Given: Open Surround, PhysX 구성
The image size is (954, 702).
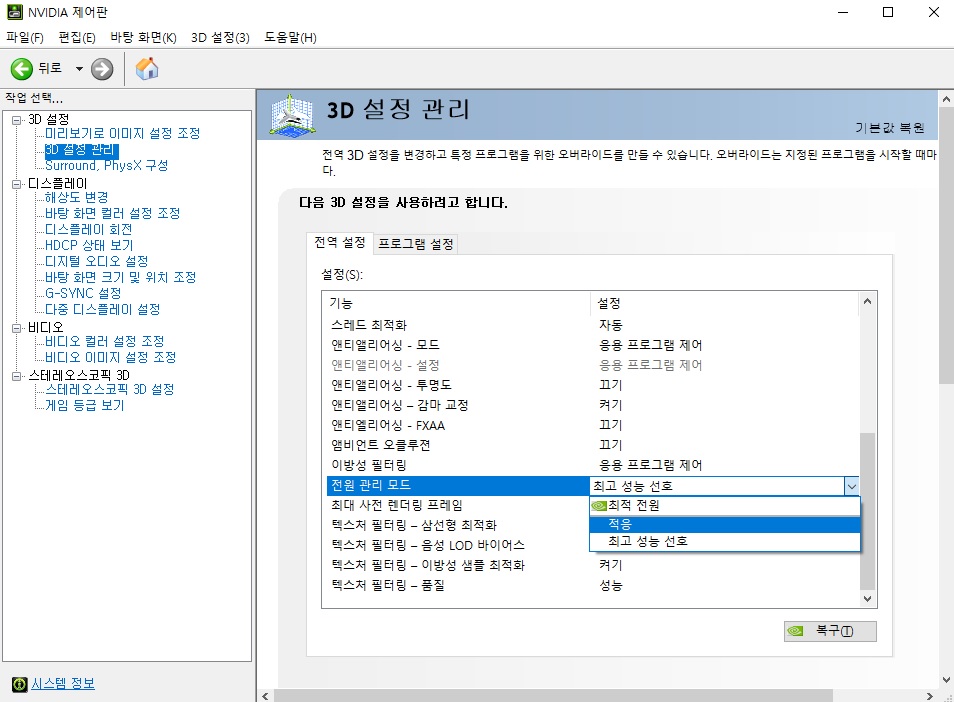Looking at the screenshot, I should (106, 165).
